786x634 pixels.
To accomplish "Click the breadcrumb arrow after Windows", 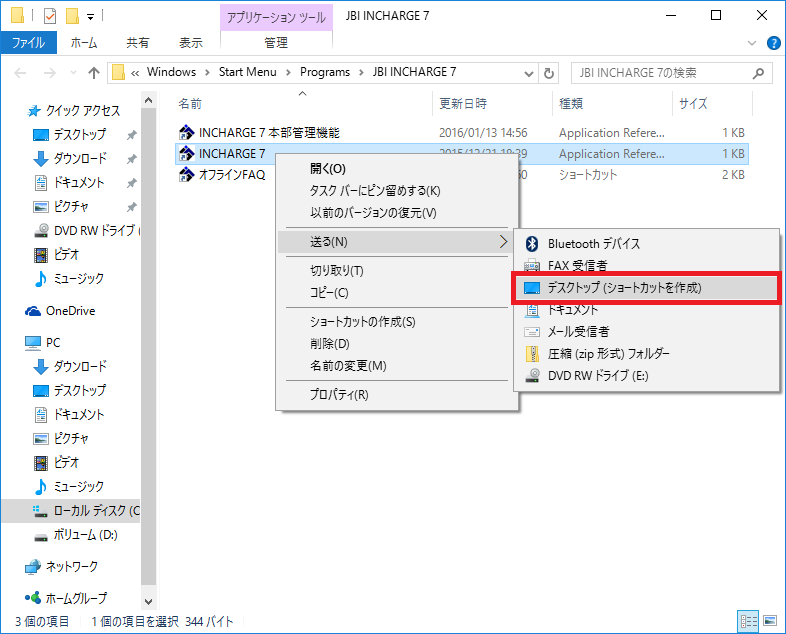I will 207,73.
